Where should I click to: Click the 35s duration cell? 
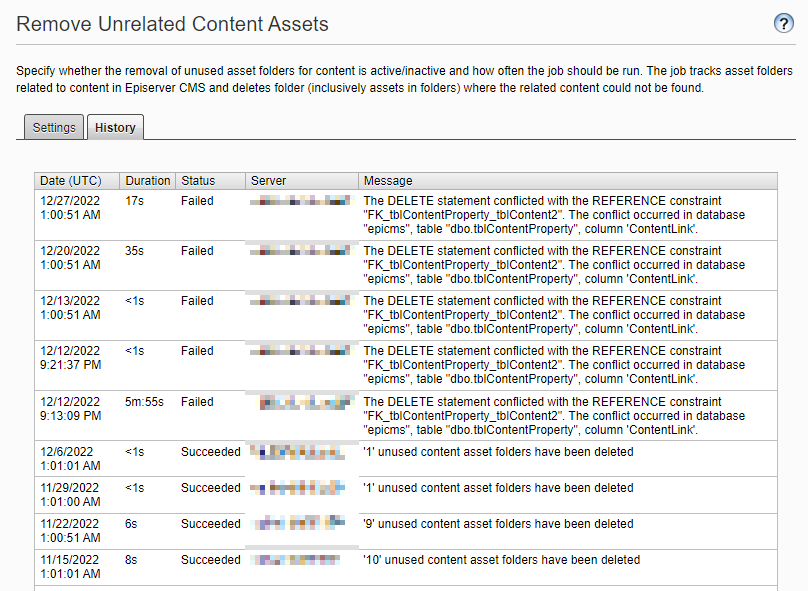[x=134, y=251]
